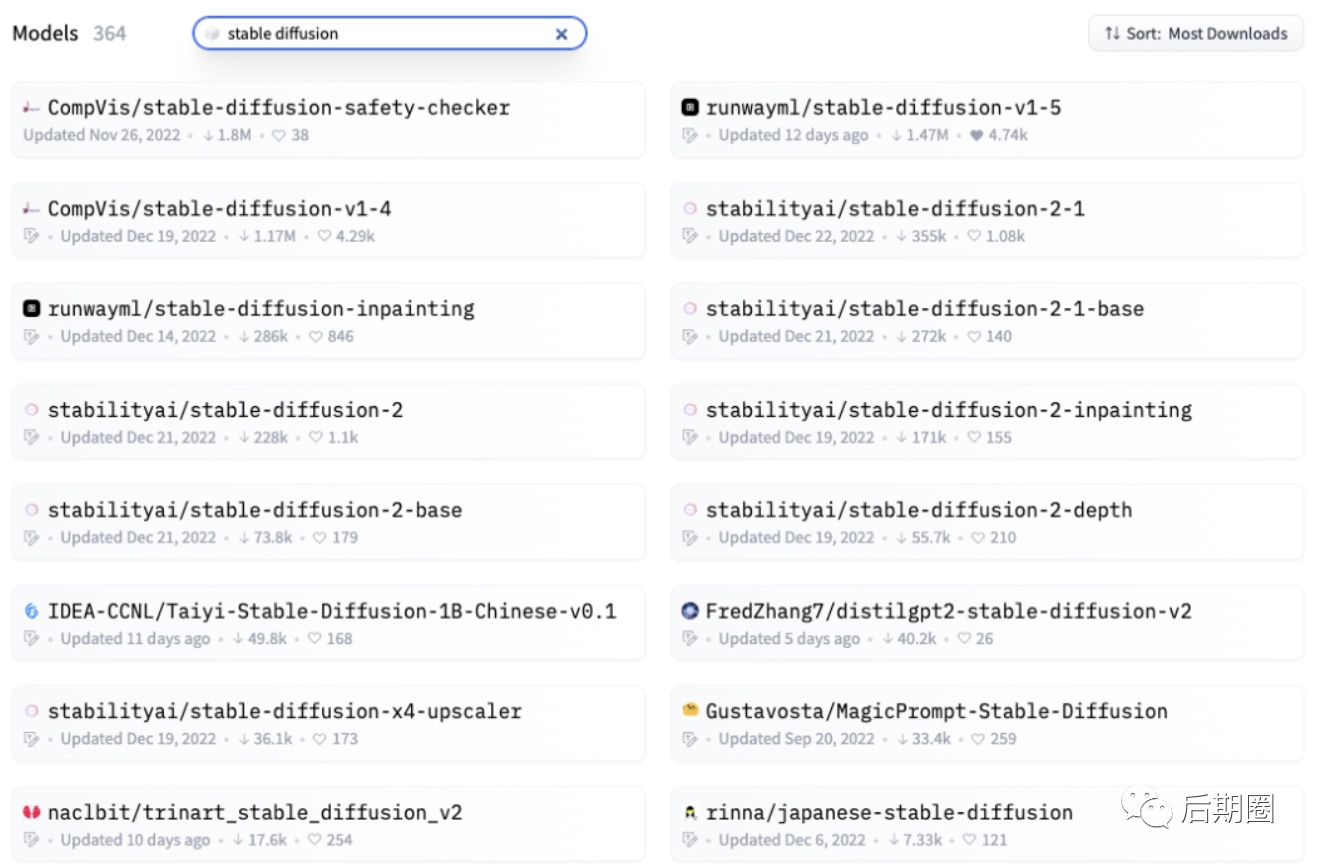
Task: Click the naclbit heart avatar icon
Action: (31, 812)
